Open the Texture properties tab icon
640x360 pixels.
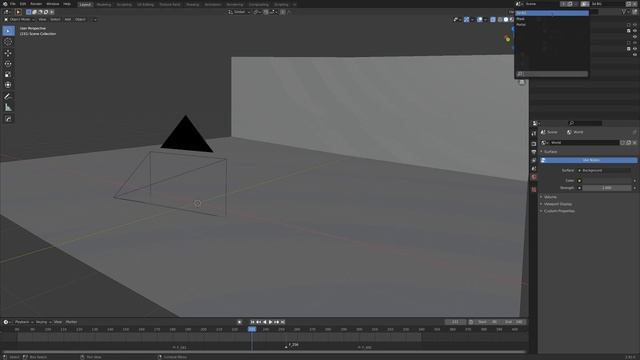point(533,189)
